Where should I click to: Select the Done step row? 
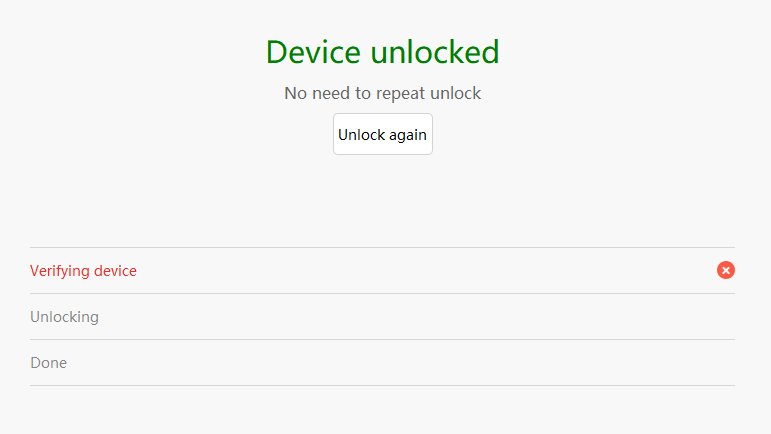[383, 363]
